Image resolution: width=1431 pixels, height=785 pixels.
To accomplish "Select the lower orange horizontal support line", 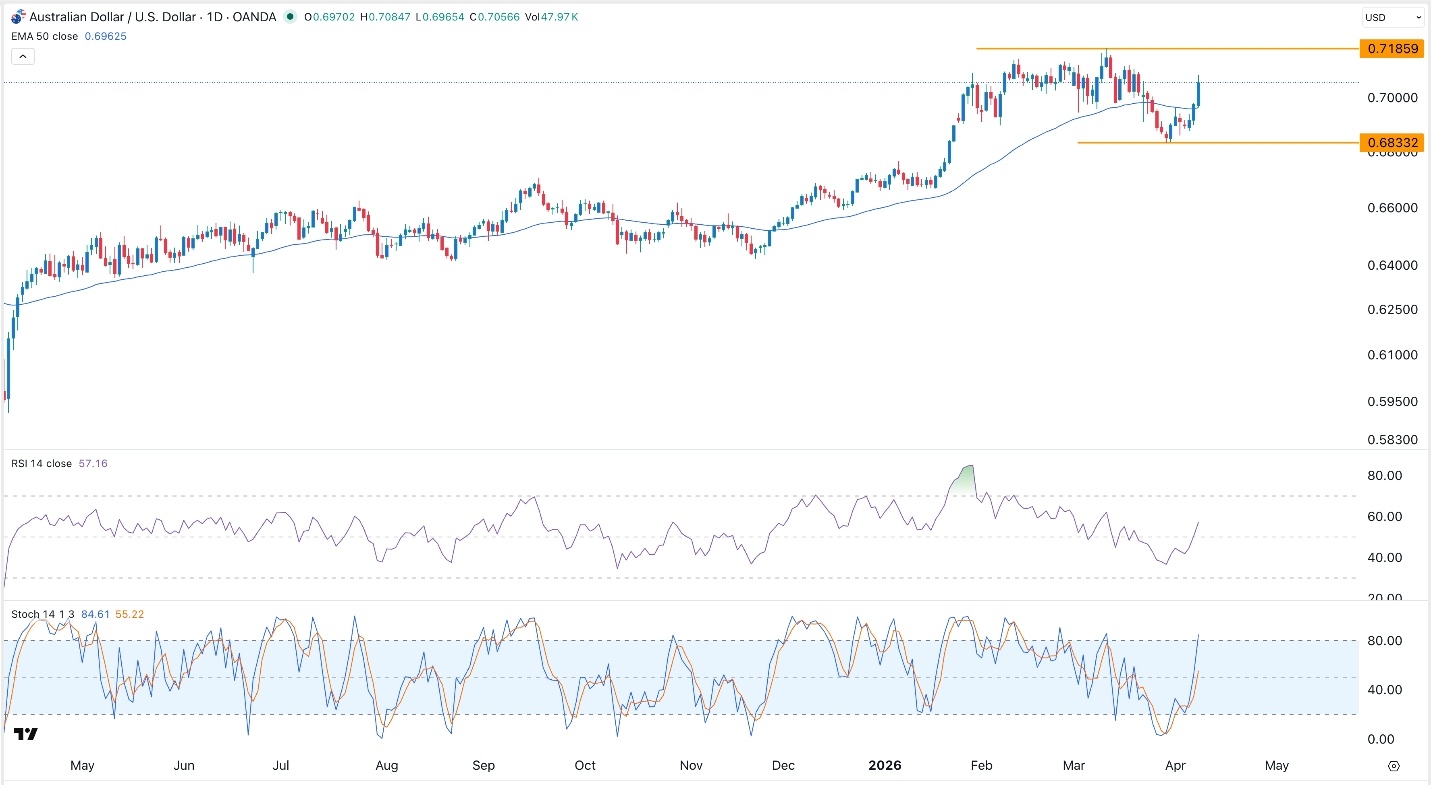I will (x=1250, y=143).
